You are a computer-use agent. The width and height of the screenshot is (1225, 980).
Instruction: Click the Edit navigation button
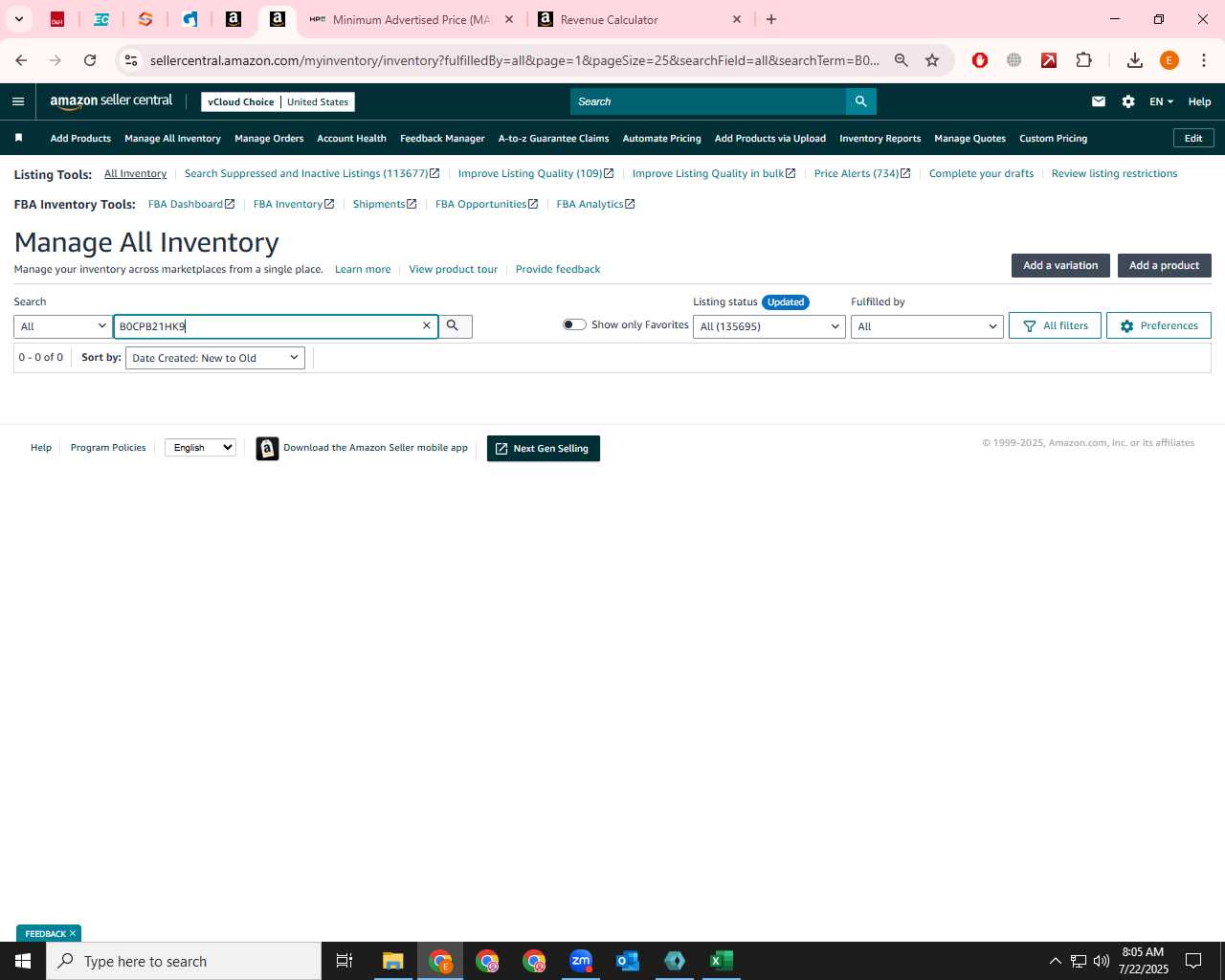(1193, 138)
